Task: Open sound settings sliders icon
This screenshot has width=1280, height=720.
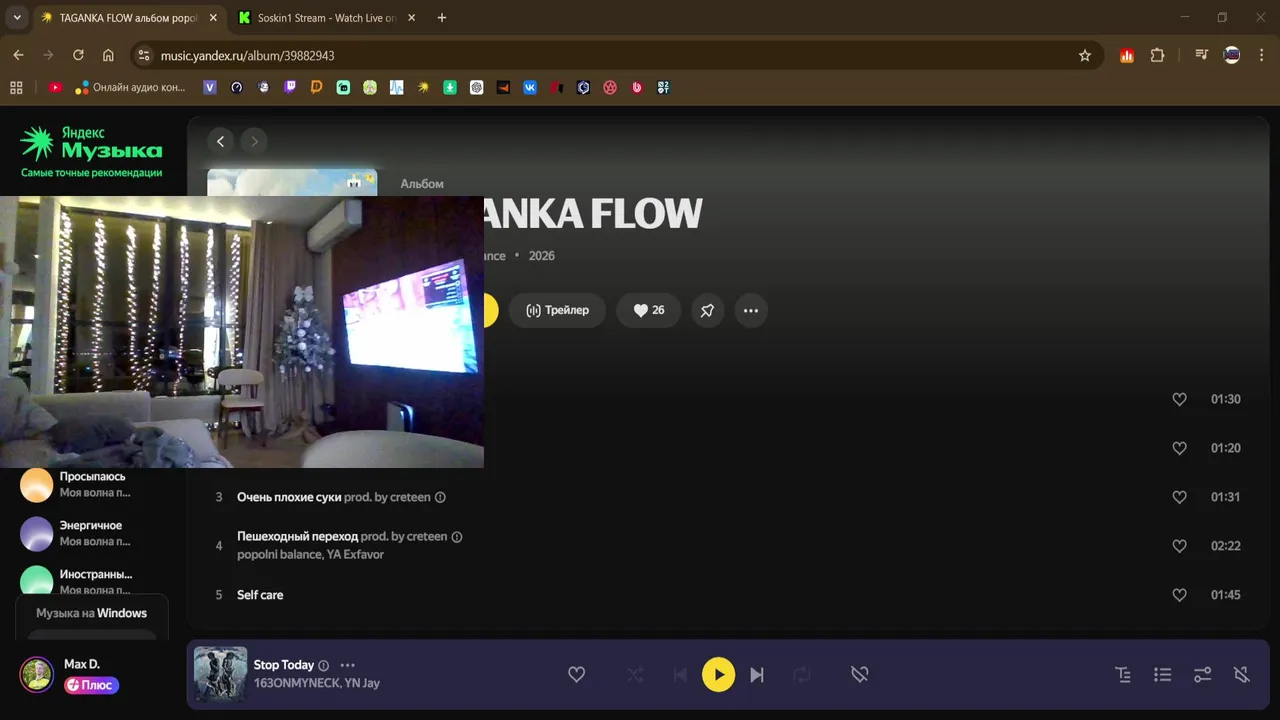Action: (1202, 675)
